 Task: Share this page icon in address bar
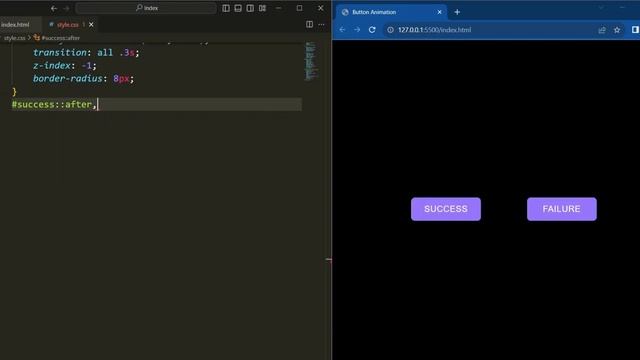(x=602, y=30)
